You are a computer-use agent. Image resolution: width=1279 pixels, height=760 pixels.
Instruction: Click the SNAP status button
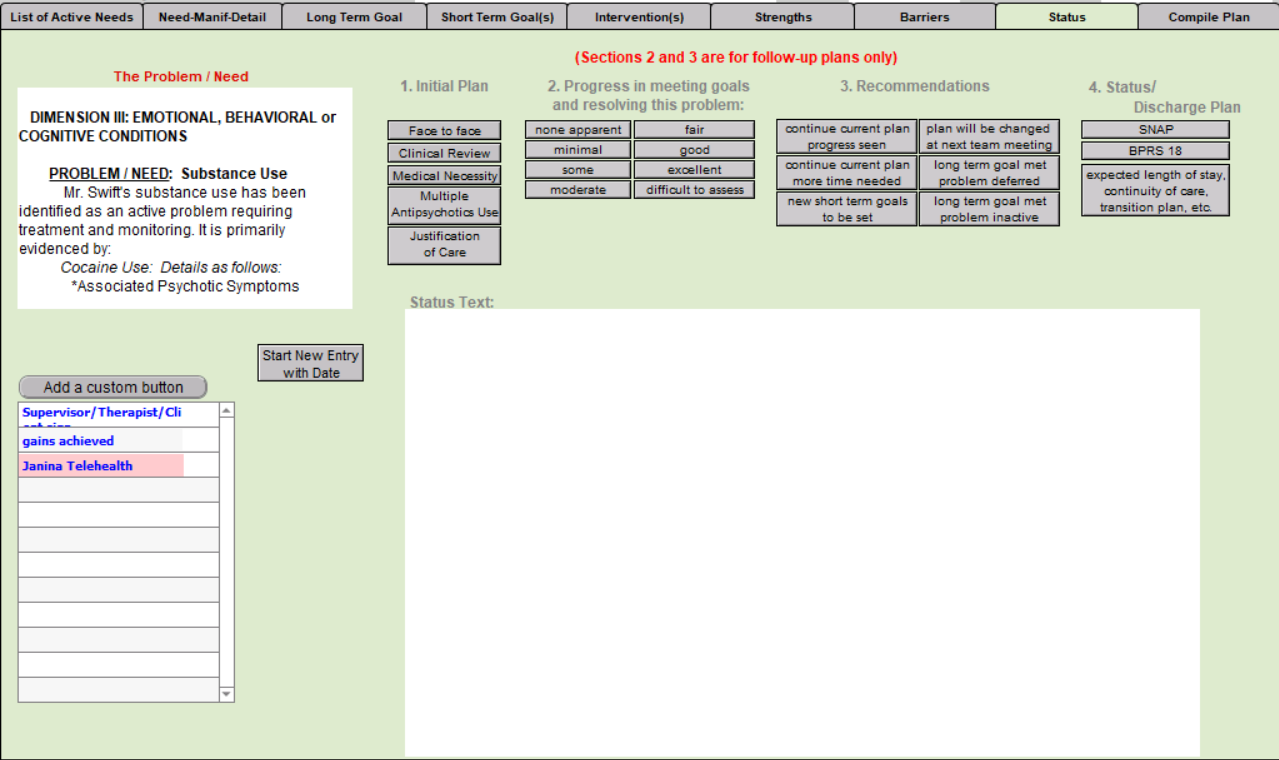tap(1155, 130)
